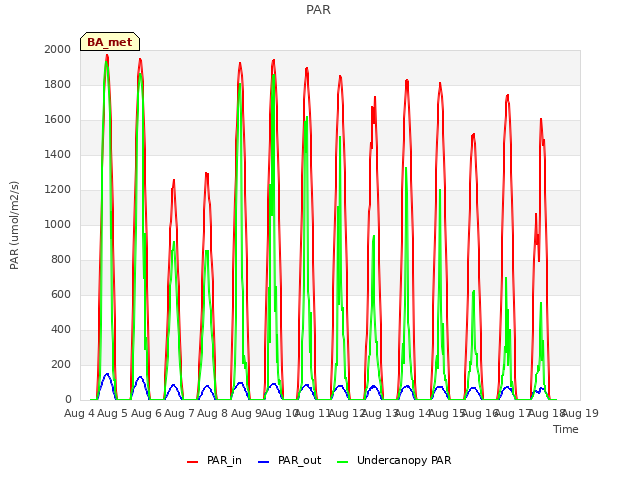The image size is (640, 480).
Task: Click the 1200 y-axis tick value
Action: (58, 190)
